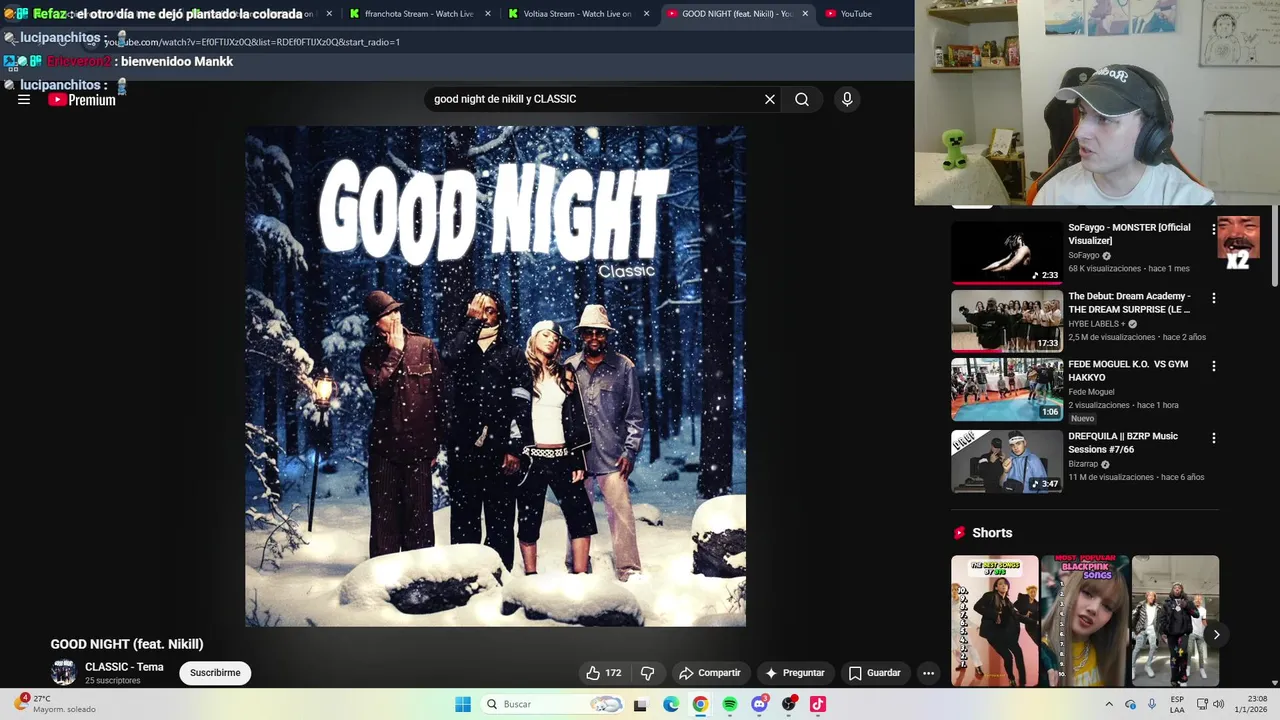Click the browser address bar URL

click(x=250, y=42)
